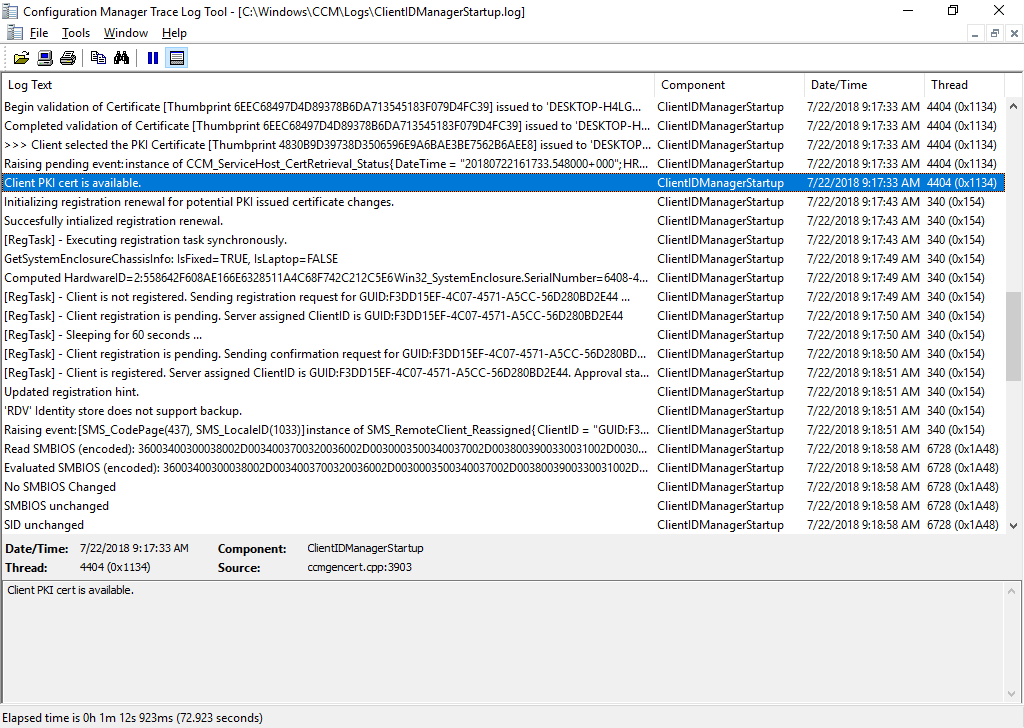
Task: Select row '[RegTask] - Sleeping for 60 seconds'
Action: click(503, 335)
